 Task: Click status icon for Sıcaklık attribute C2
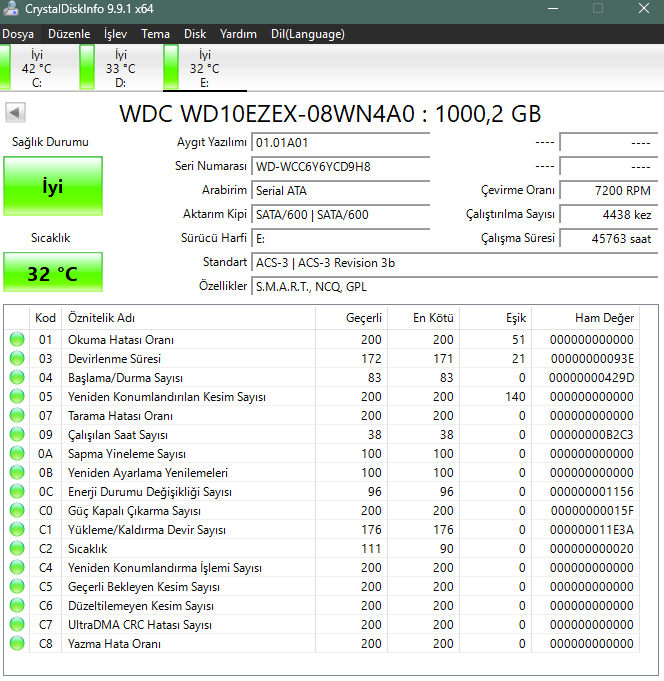(x=17, y=548)
